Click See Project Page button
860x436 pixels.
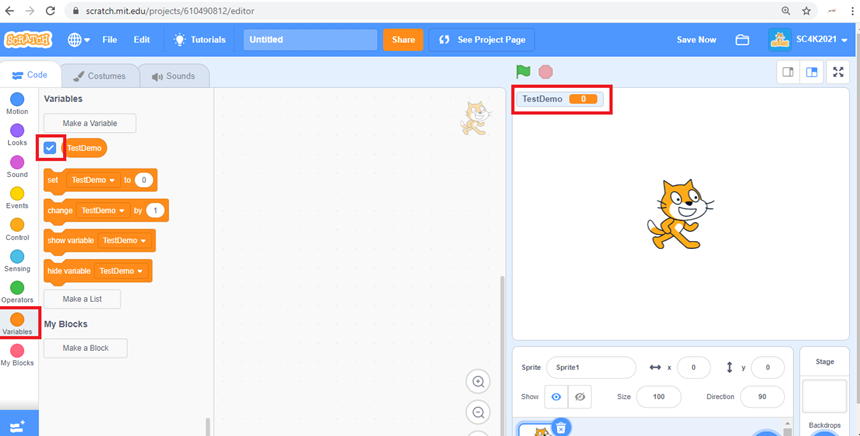click(x=482, y=39)
